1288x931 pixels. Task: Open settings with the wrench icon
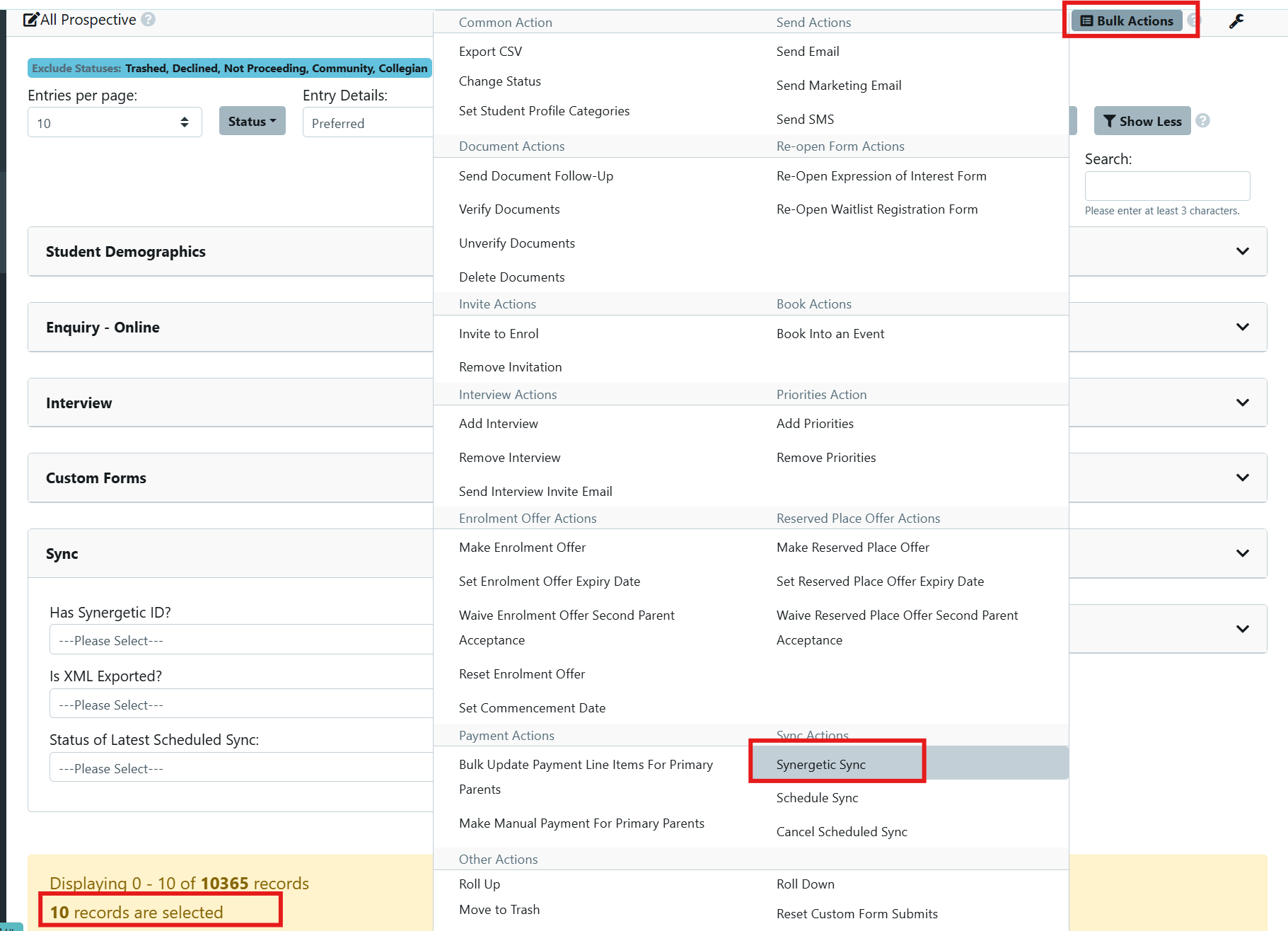(x=1237, y=21)
